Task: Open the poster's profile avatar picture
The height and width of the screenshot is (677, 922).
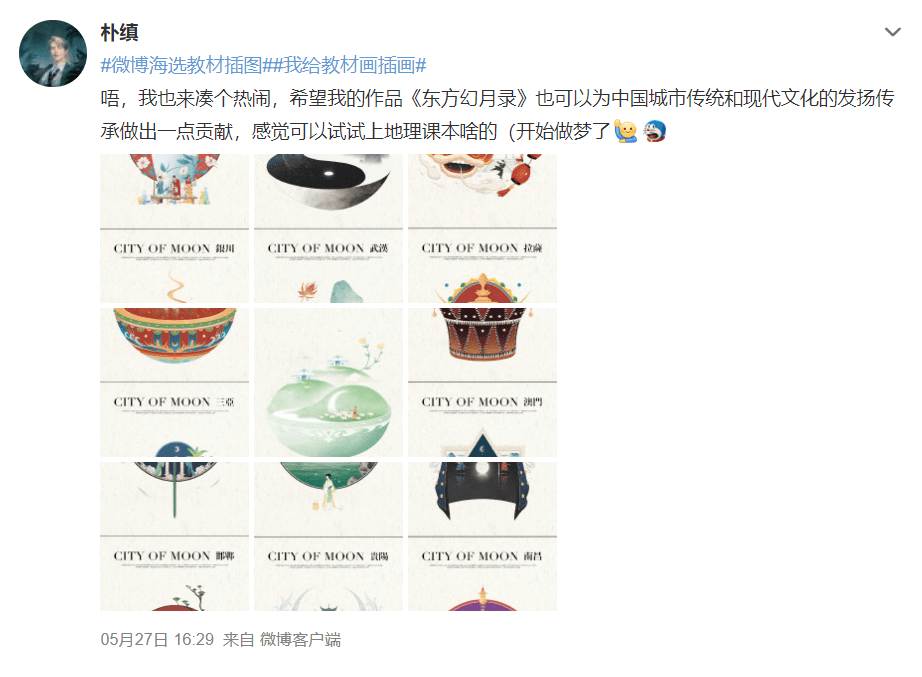Action: pyautogui.click(x=53, y=54)
